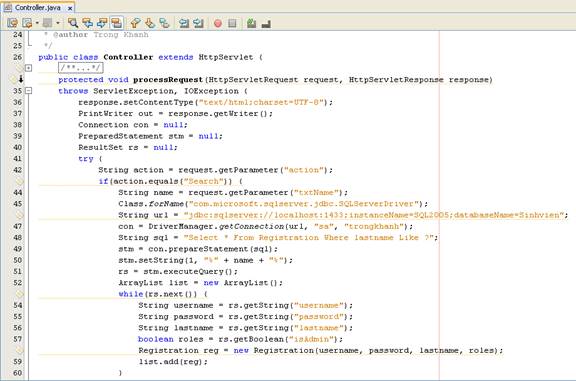Expand the collapsed Javadoc fold marker
This screenshot has width=576, height=381.
pyautogui.click(x=28, y=68)
